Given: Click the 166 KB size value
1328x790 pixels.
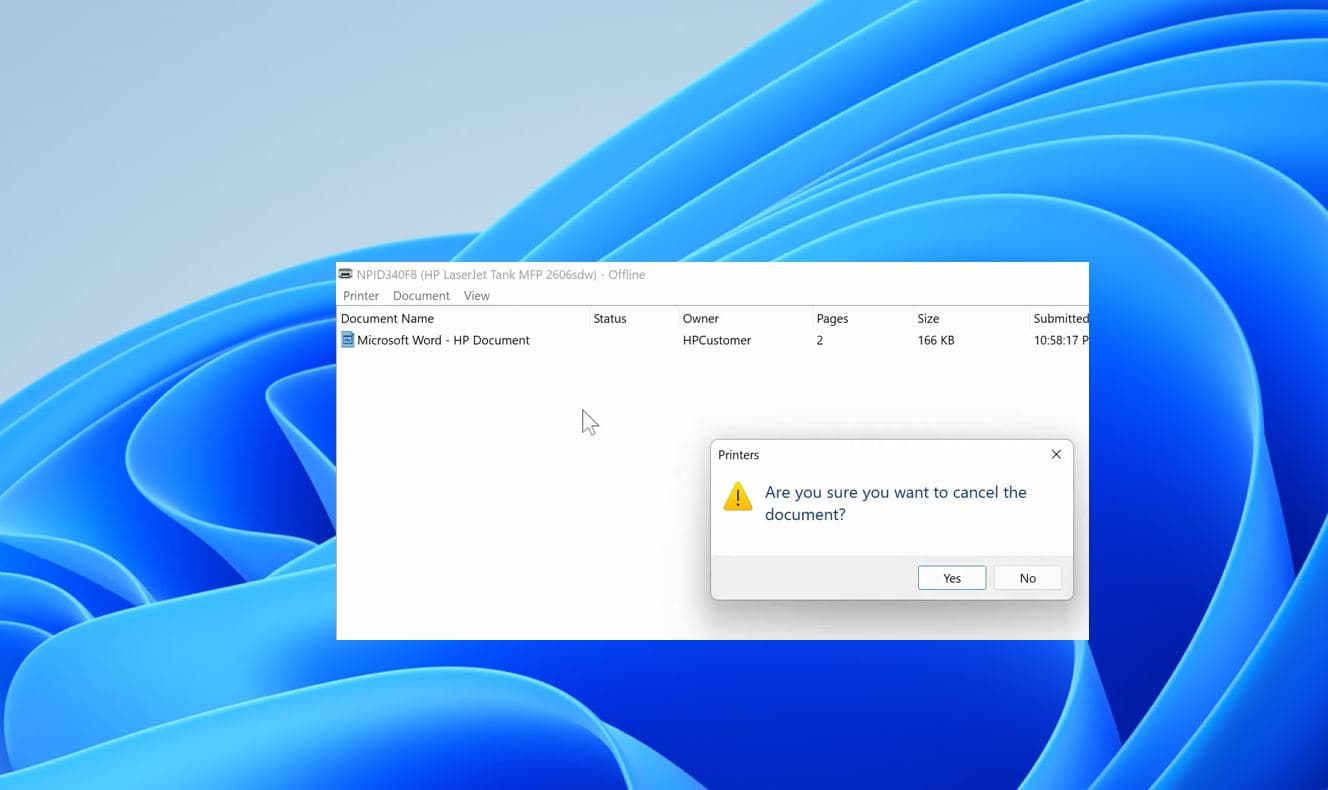Looking at the screenshot, I should [x=936, y=340].
